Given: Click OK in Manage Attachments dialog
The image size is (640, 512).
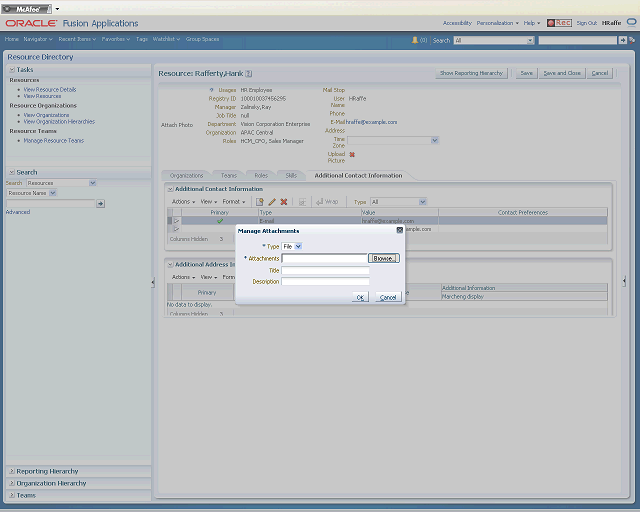Looking at the screenshot, I should tap(360, 297).
